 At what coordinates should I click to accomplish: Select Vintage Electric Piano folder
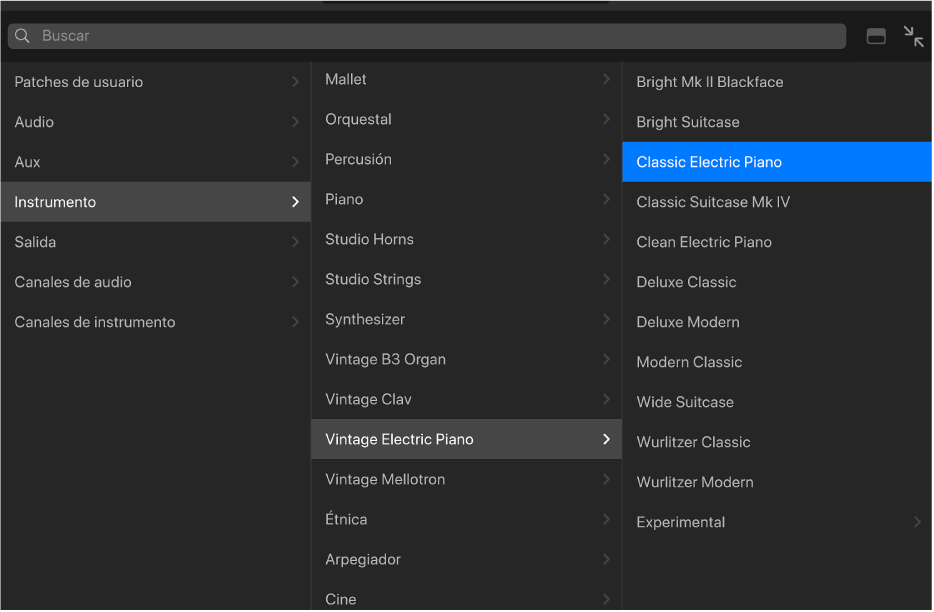(x=466, y=439)
